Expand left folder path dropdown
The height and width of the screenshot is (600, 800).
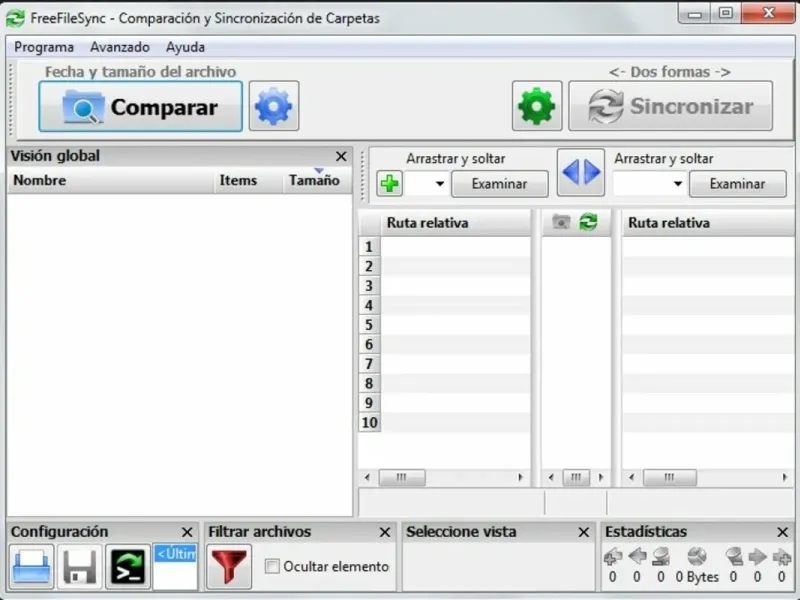[x=439, y=184]
